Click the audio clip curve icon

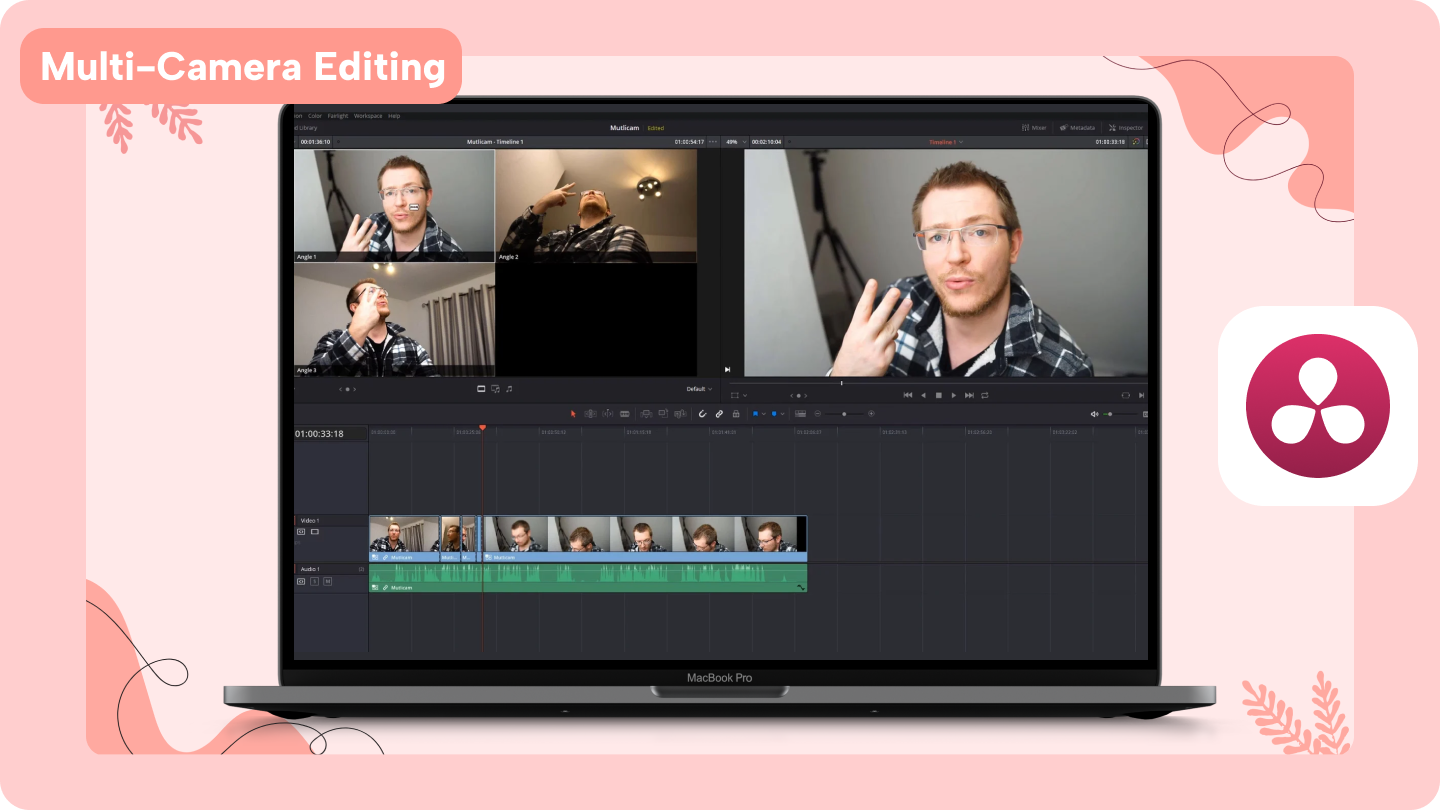pyautogui.click(x=800, y=588)
